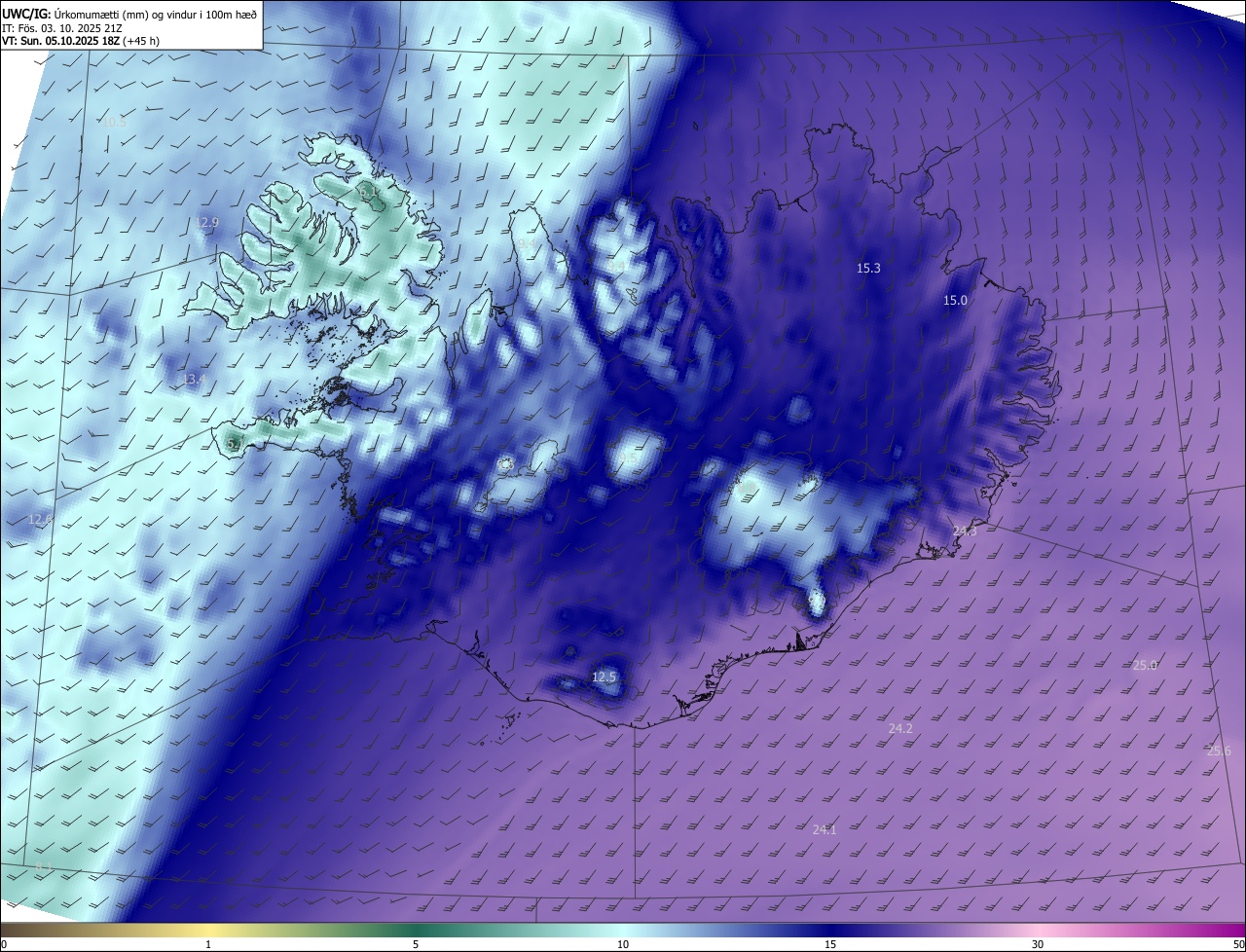1246x952 pixels.
Task: Click the valid time line 'VT: Sun. 05.10.2025 18Z (+45 h)'
Action: pos(81,41)
